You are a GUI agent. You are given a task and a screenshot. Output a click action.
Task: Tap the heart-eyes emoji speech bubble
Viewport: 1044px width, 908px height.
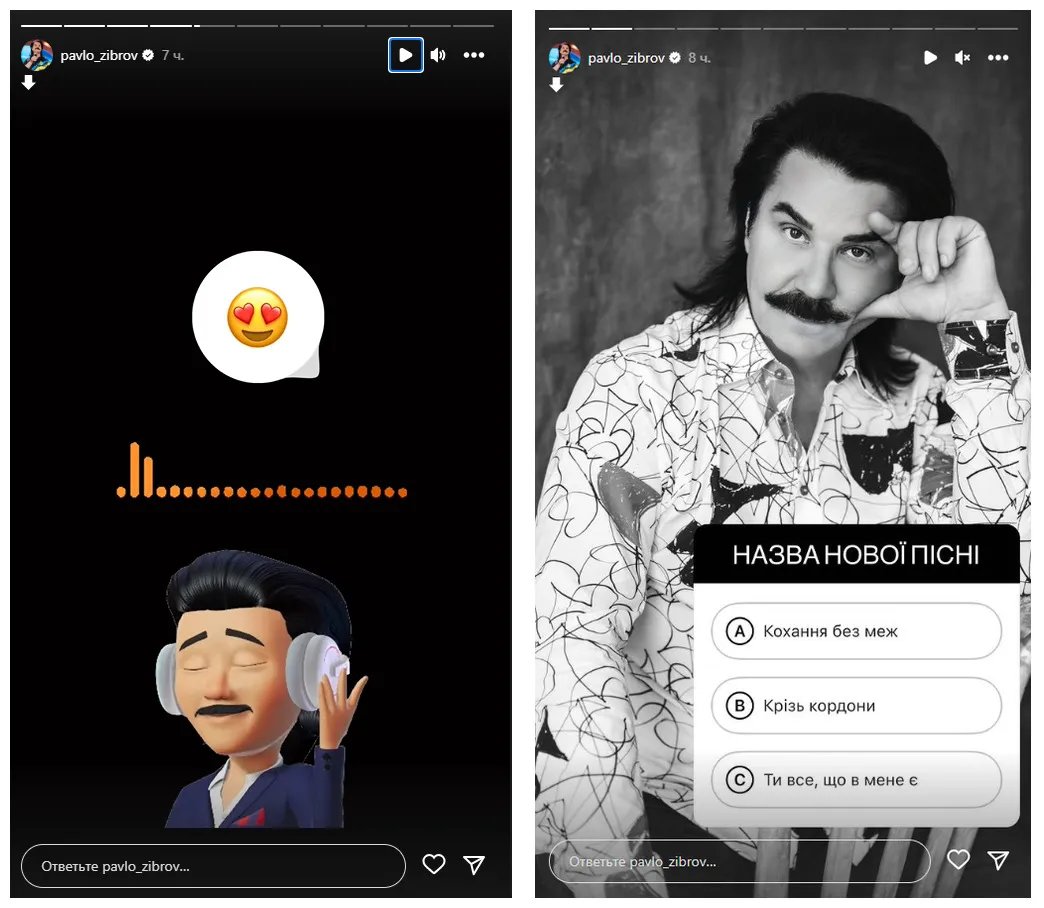tap(258, 317)
